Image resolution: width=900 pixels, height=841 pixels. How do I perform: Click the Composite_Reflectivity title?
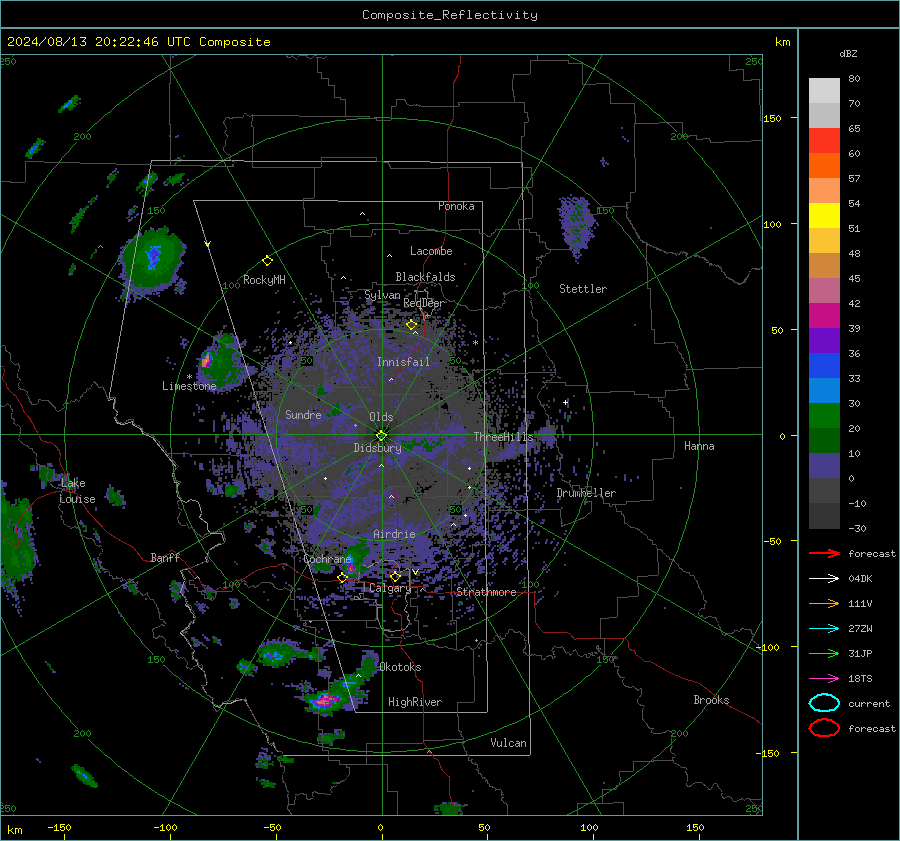pyautogui.click(x=450, y=15)
